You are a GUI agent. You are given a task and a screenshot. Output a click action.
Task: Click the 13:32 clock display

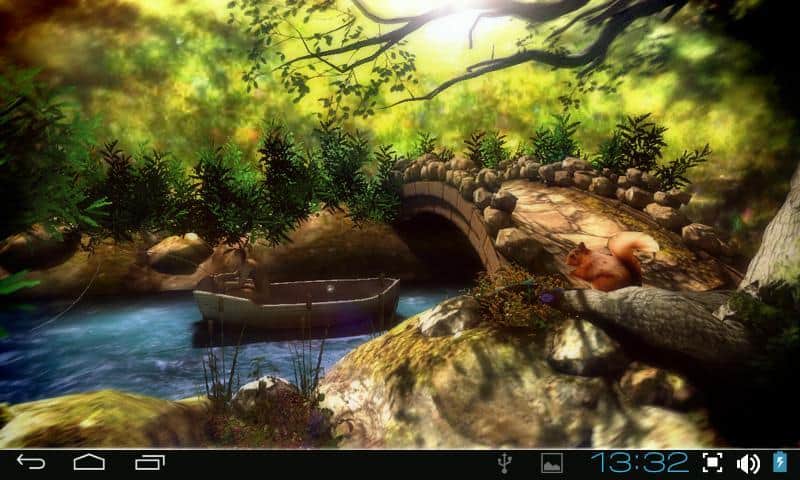pyautogui.click(x=639, y=462)
